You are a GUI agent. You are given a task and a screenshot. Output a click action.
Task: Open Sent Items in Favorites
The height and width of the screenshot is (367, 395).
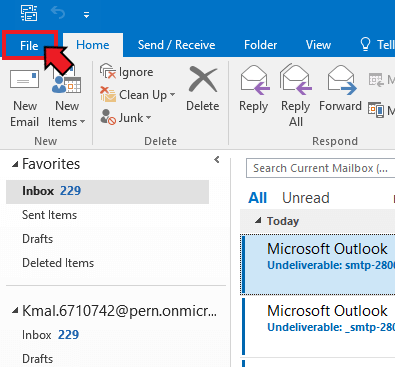click(x=49, y=215)
